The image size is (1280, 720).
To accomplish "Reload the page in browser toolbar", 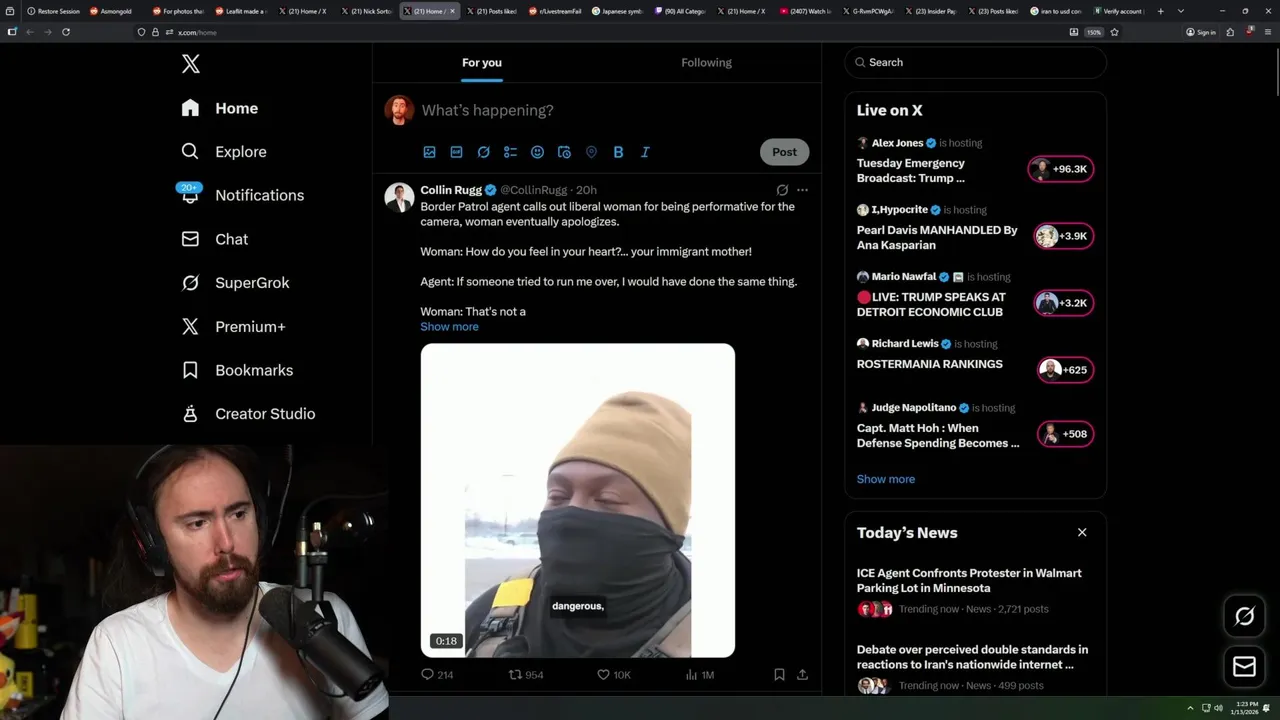I will tap(66, 32).
